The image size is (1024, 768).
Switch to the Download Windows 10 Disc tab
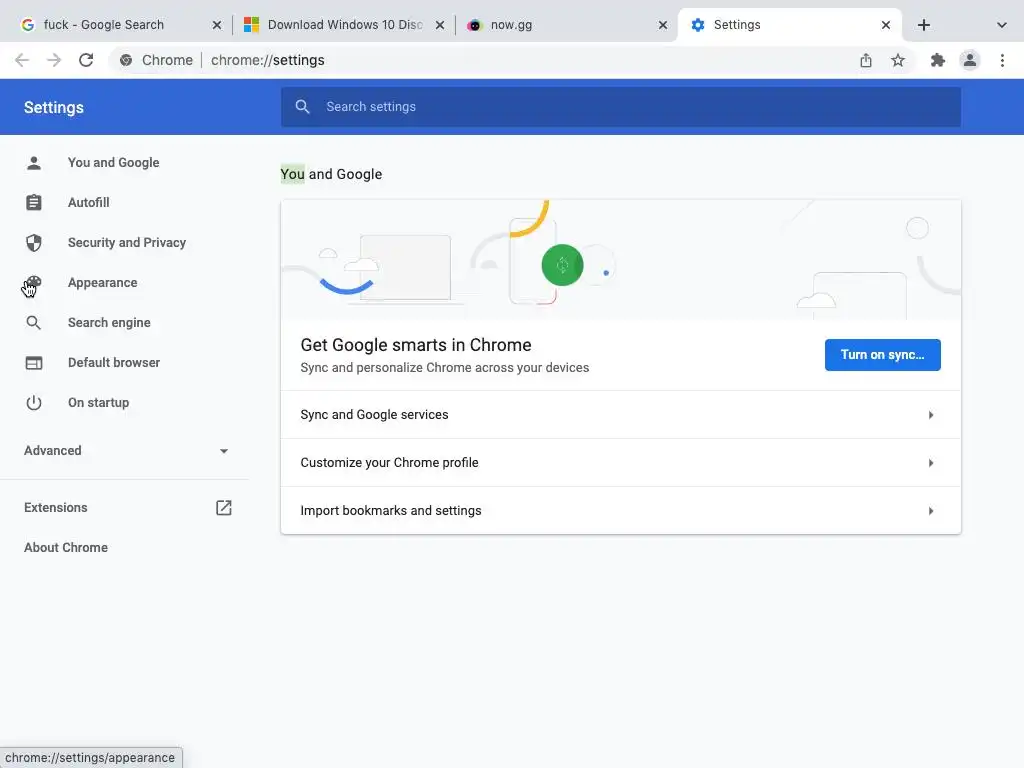point(345,25)
